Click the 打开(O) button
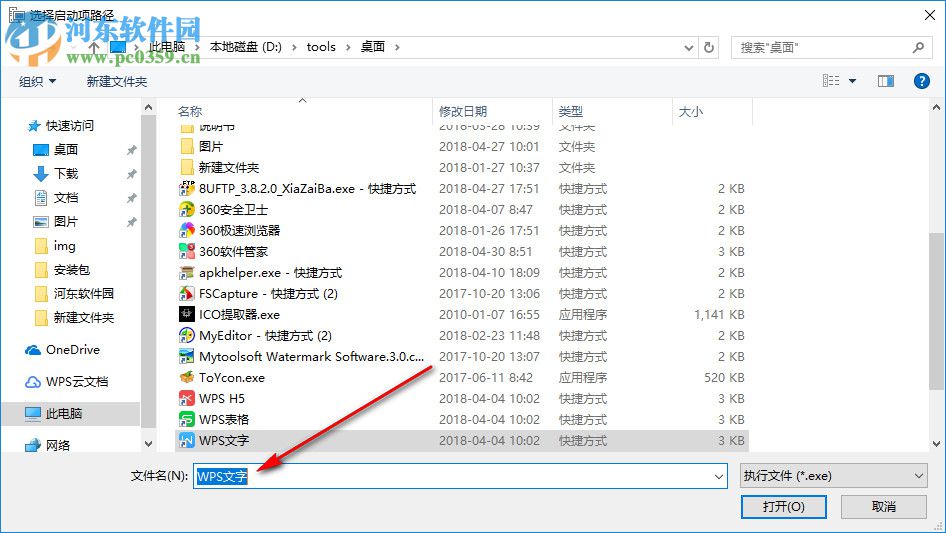 (x=784, y=506)
